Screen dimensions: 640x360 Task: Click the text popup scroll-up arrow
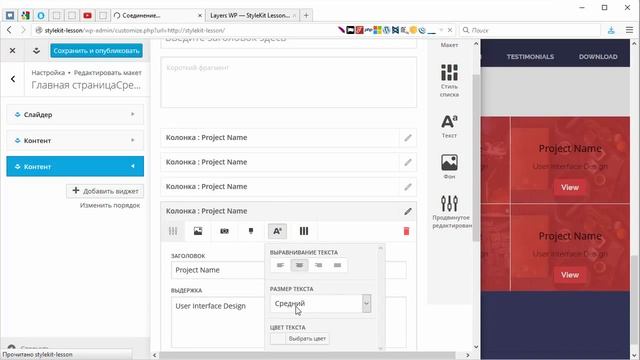[381, 247]
